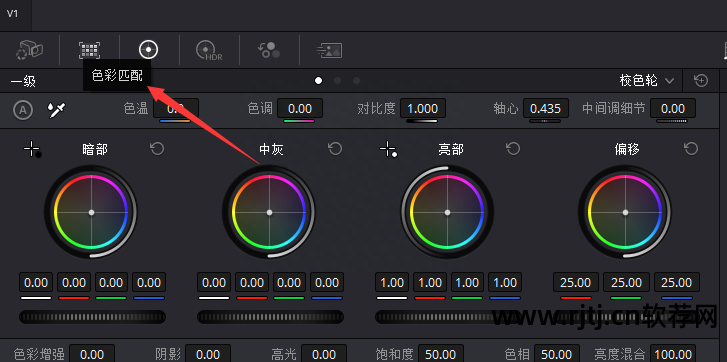Select the Color Wheels palette icon
This screenshot has width=727, height=362.
(148, 49)
